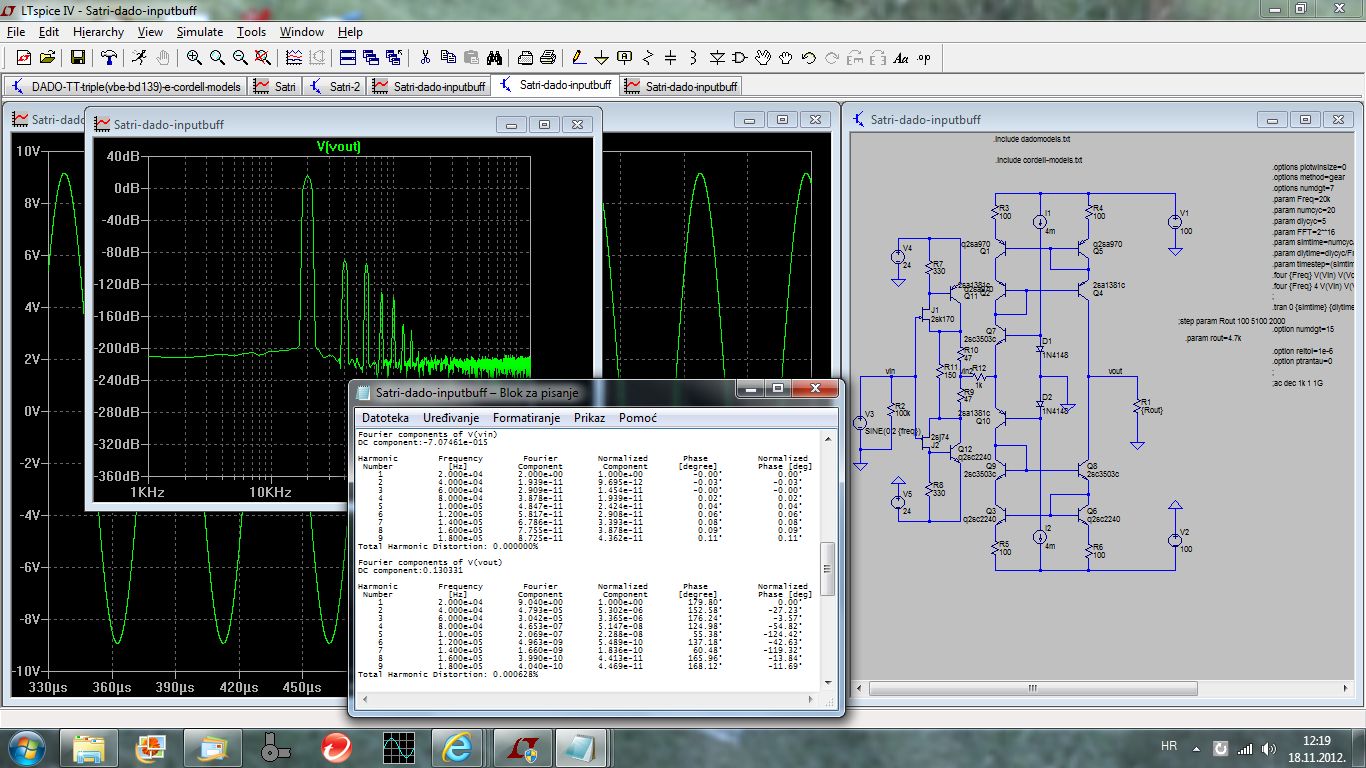Open a file with the folder icon
This screenshot has height=768, width=1366.
47,57
